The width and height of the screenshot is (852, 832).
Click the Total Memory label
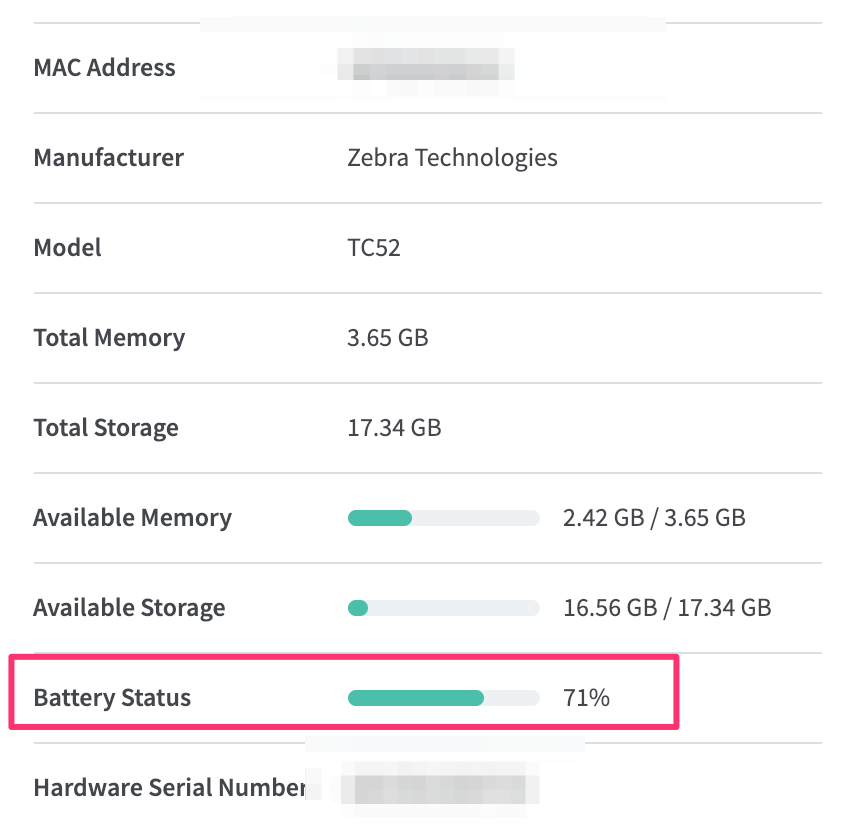coord(109,338)
